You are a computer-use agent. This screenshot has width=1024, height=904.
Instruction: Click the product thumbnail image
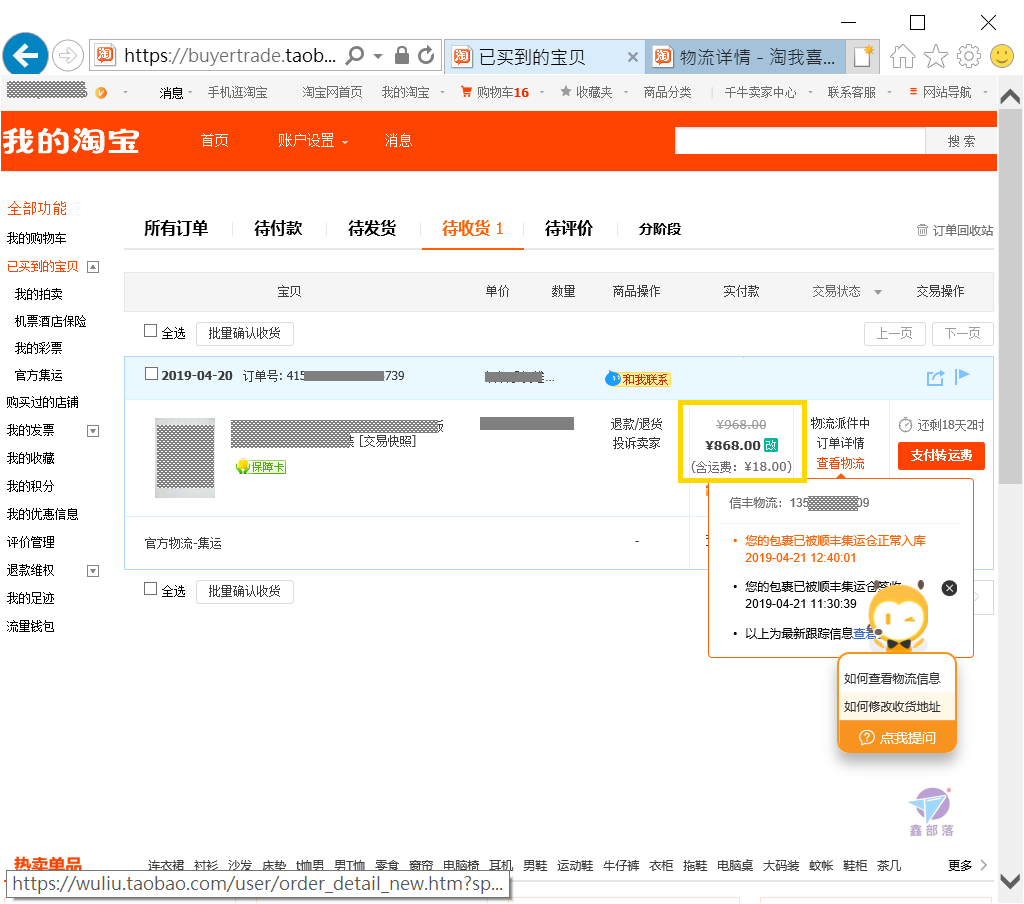pyautogui.click(x=185, y=458)
